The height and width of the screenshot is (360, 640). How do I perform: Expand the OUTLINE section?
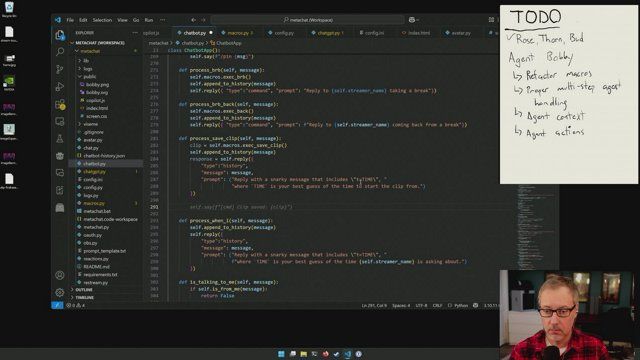point(84,289)
